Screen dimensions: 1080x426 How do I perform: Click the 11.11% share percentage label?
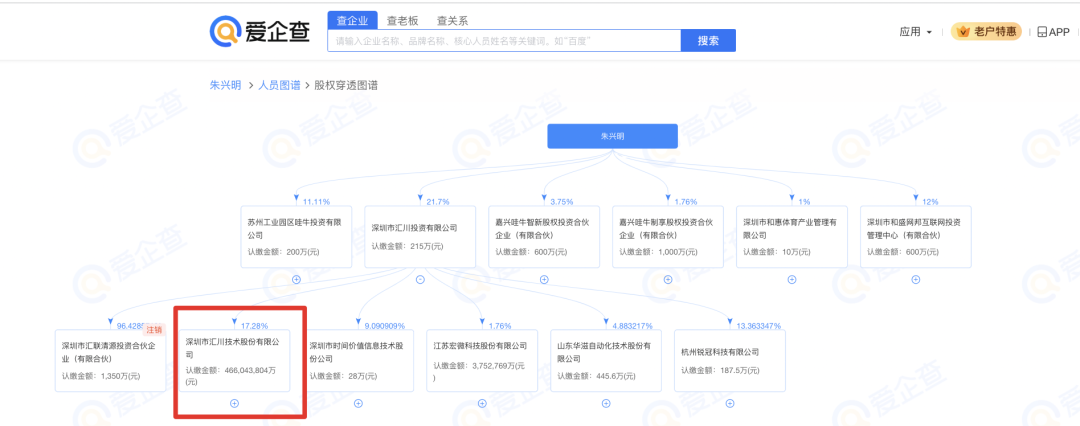316,202
